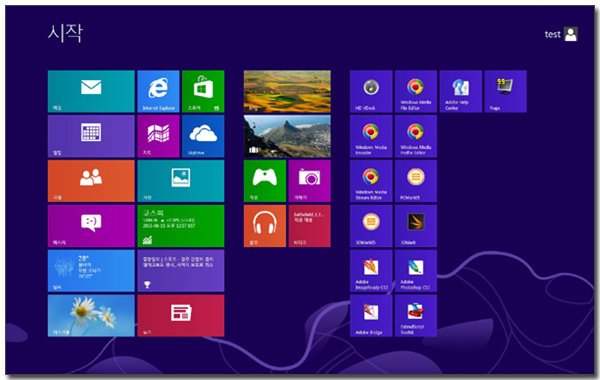Launch Adobe ImageReady CS2 tile
Viewport: 600px width, 380px height.
click(371, 271)
